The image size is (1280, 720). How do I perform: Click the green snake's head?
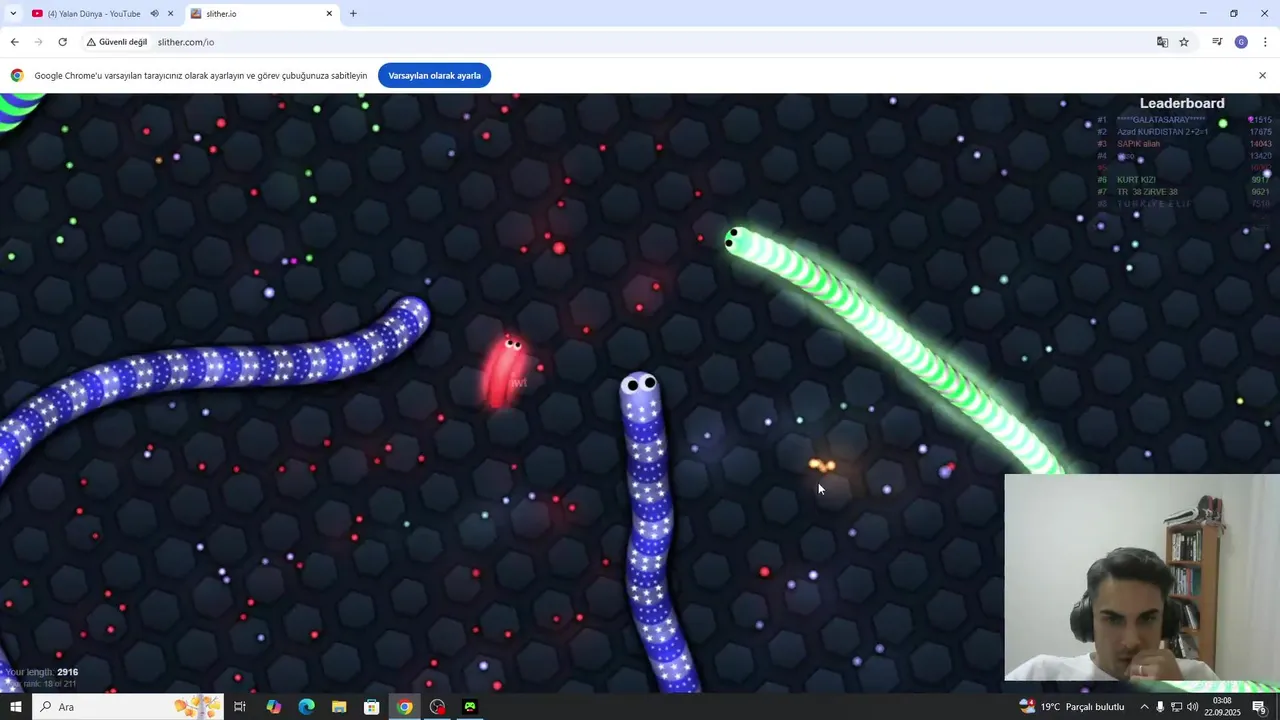pos(739,240)
